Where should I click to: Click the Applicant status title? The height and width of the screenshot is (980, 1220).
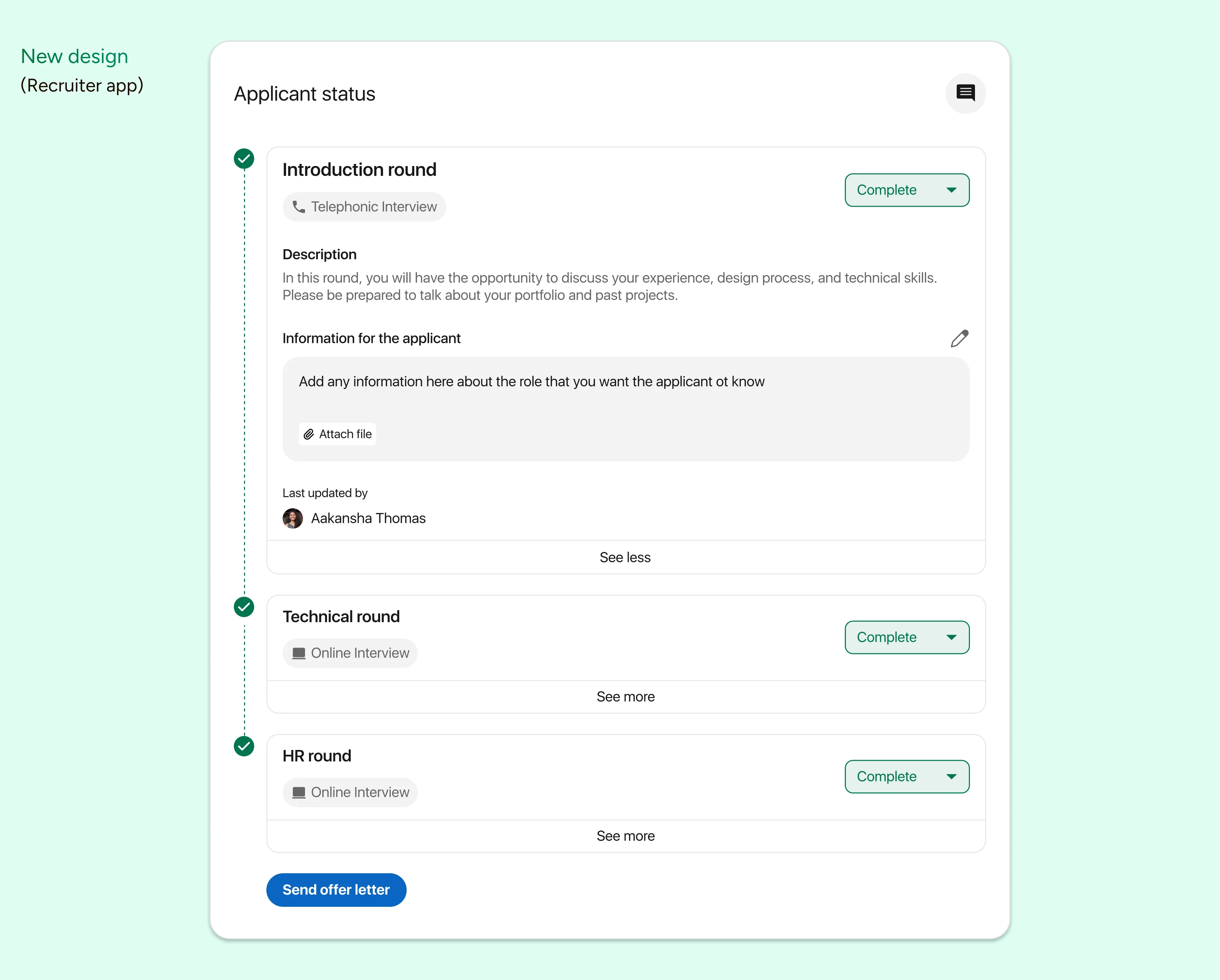[304, 94]
